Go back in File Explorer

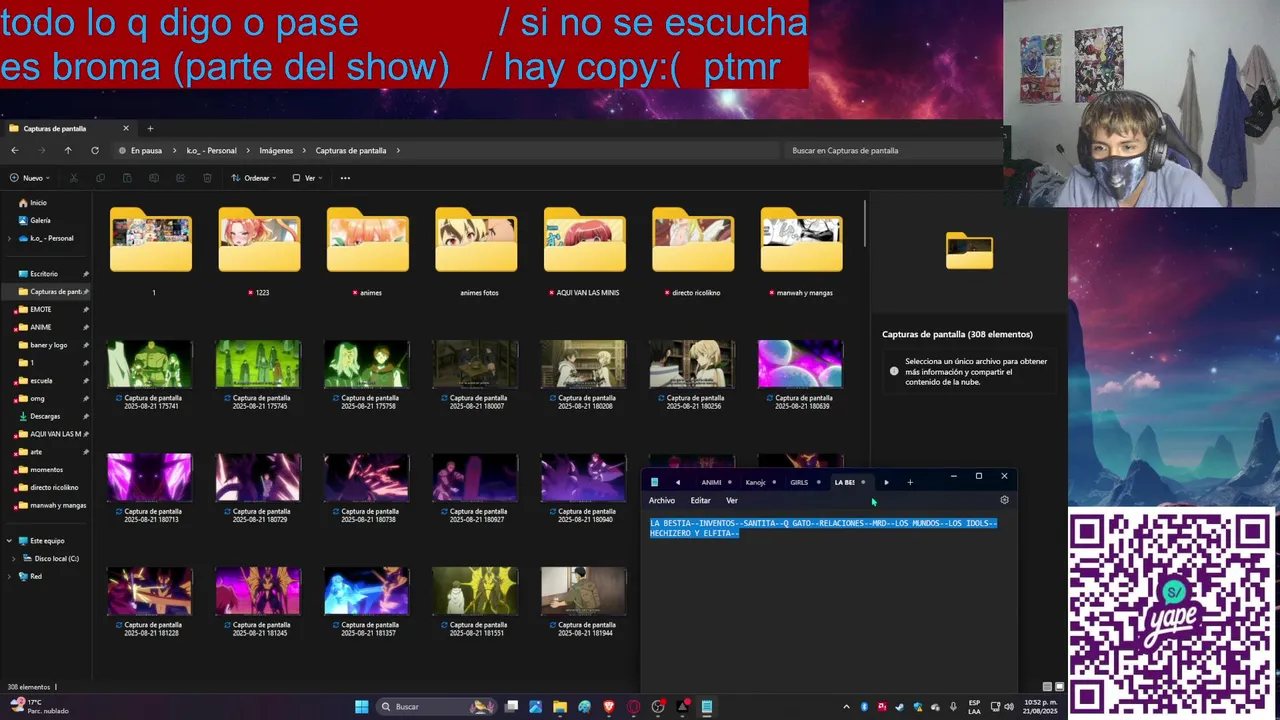point(14,150)
